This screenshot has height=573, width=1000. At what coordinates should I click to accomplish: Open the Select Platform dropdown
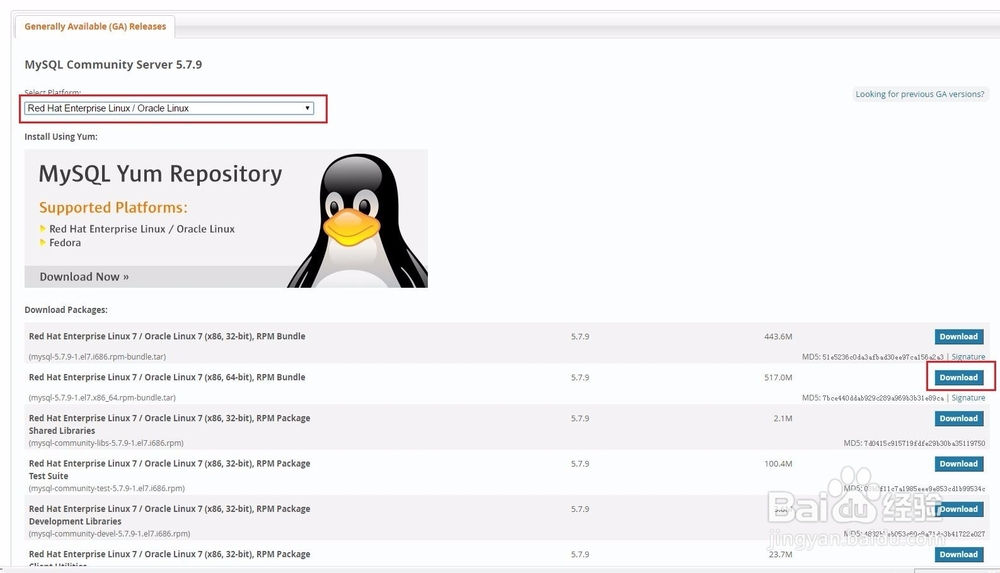169,108
